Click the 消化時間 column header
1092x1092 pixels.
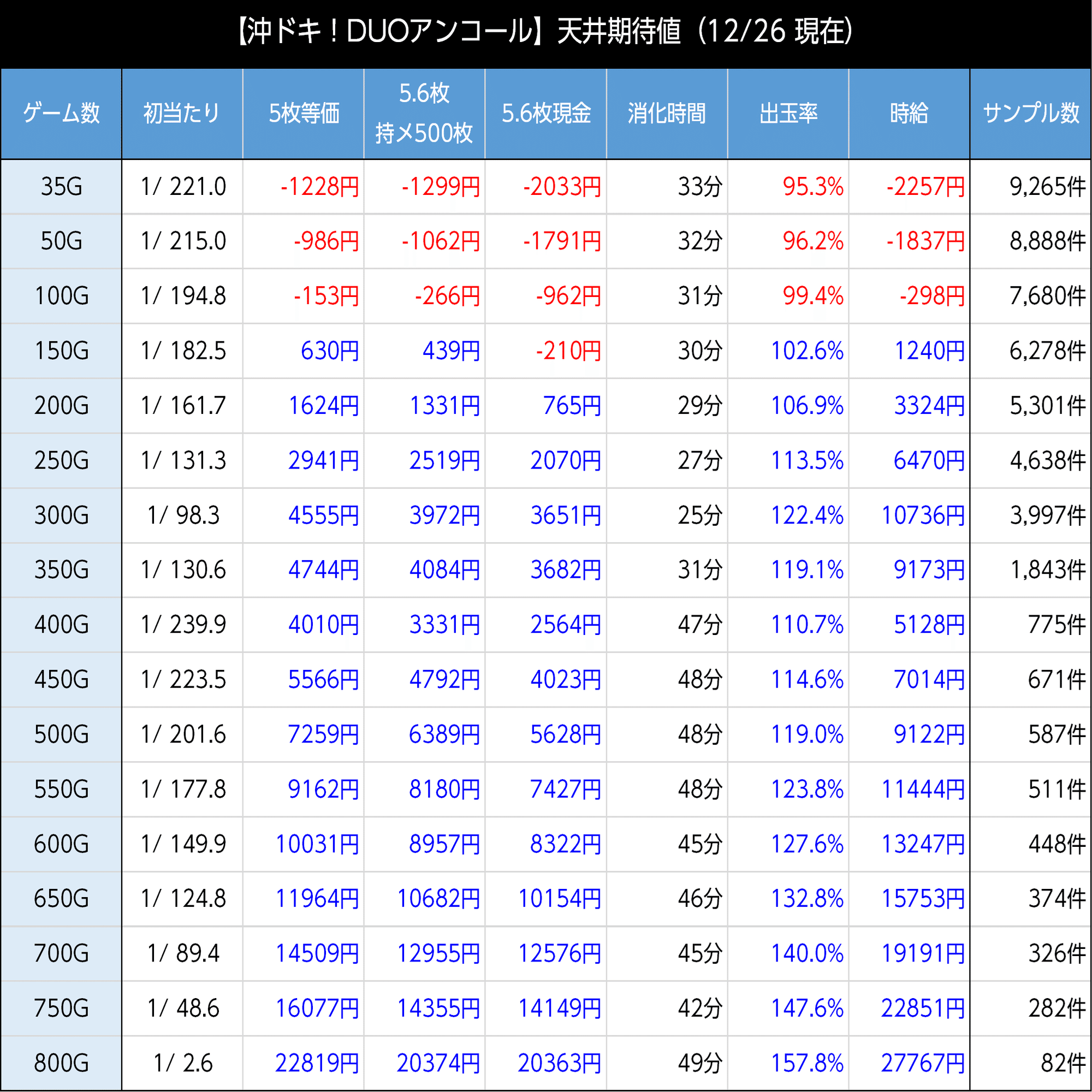(666, 113)
